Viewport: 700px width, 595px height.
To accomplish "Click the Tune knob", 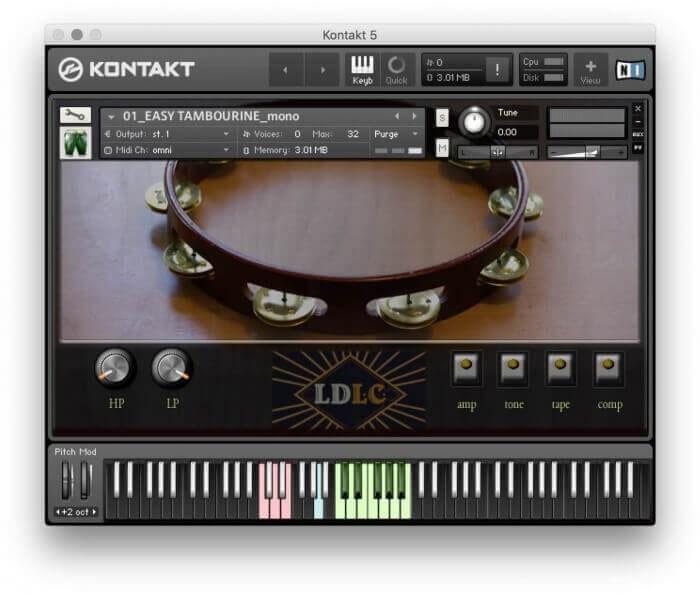I will 474,123.
